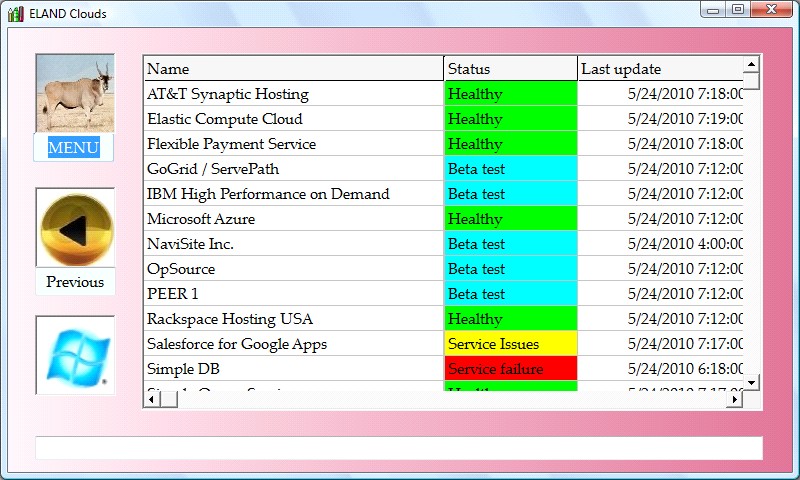Screen dimensions: 800x480
Task: Select the MENU label under the antelope
Action: pyautogui.click(x=74, y=148)
